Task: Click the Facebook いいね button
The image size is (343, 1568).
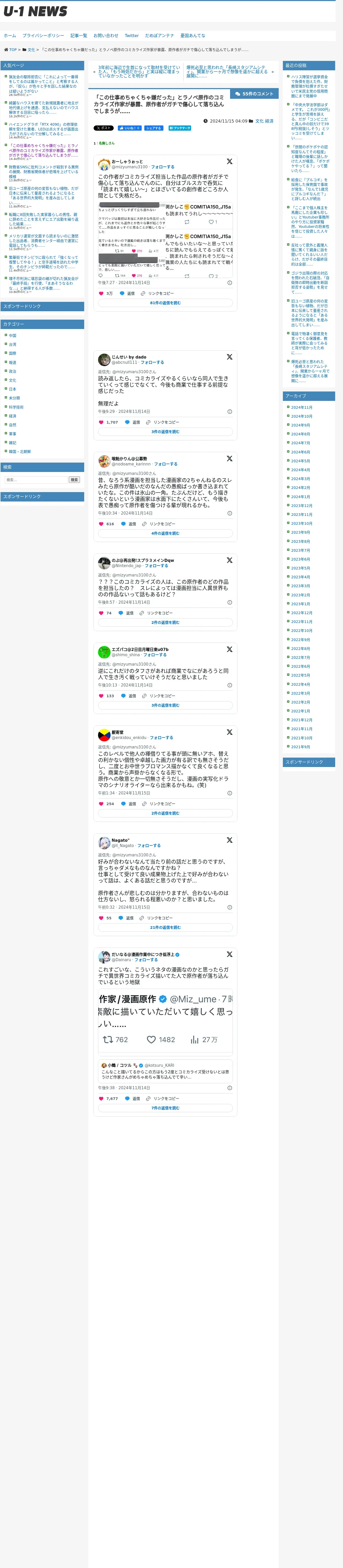Action: click(x=129, y=128)
